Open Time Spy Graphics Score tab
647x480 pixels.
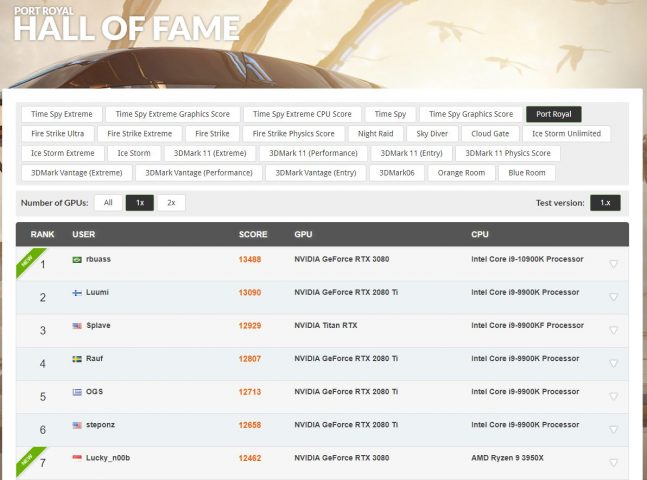coord(471,114)
